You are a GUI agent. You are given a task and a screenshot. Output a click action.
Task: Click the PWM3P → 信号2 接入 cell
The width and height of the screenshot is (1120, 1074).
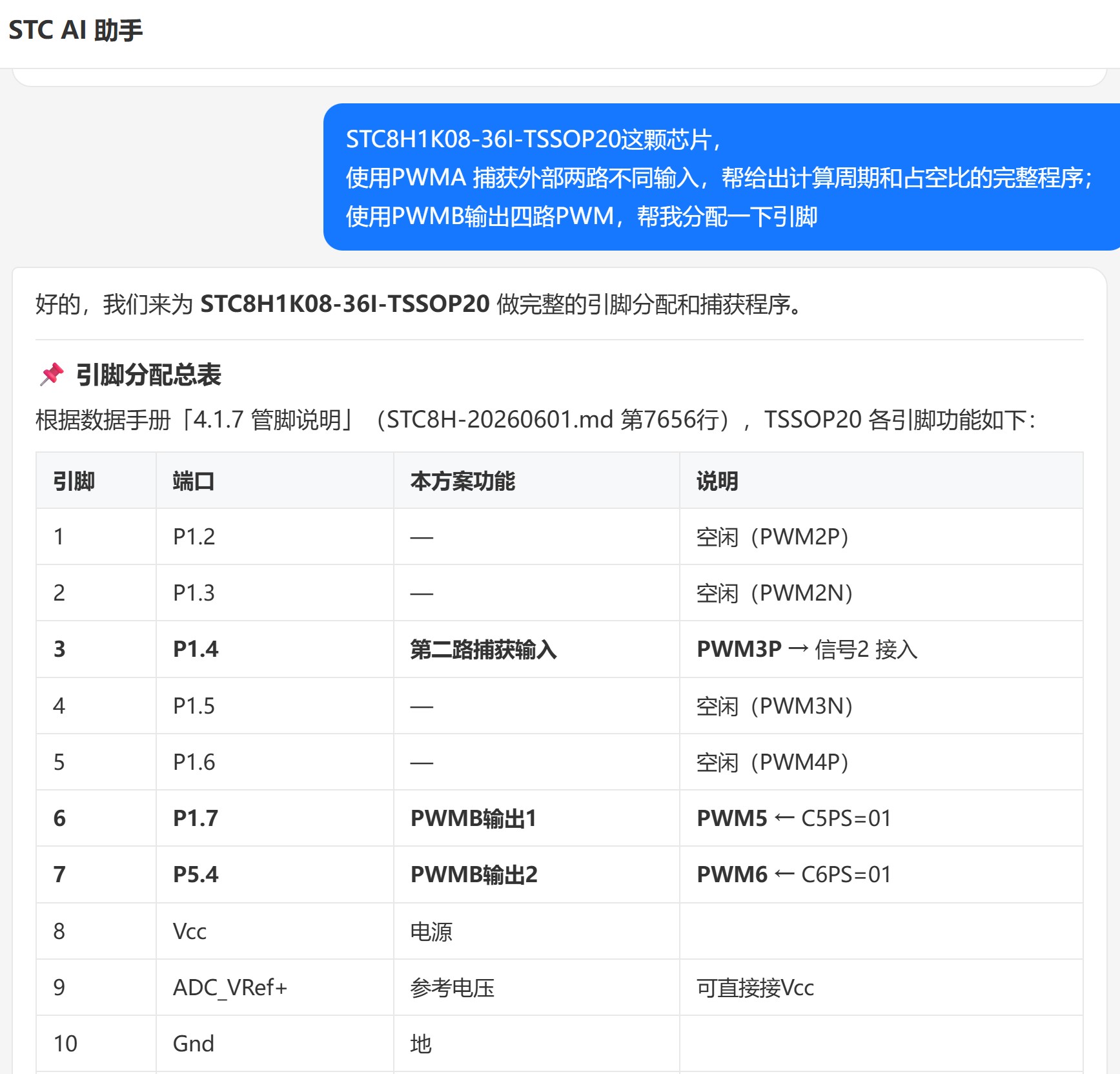point(881,649)
